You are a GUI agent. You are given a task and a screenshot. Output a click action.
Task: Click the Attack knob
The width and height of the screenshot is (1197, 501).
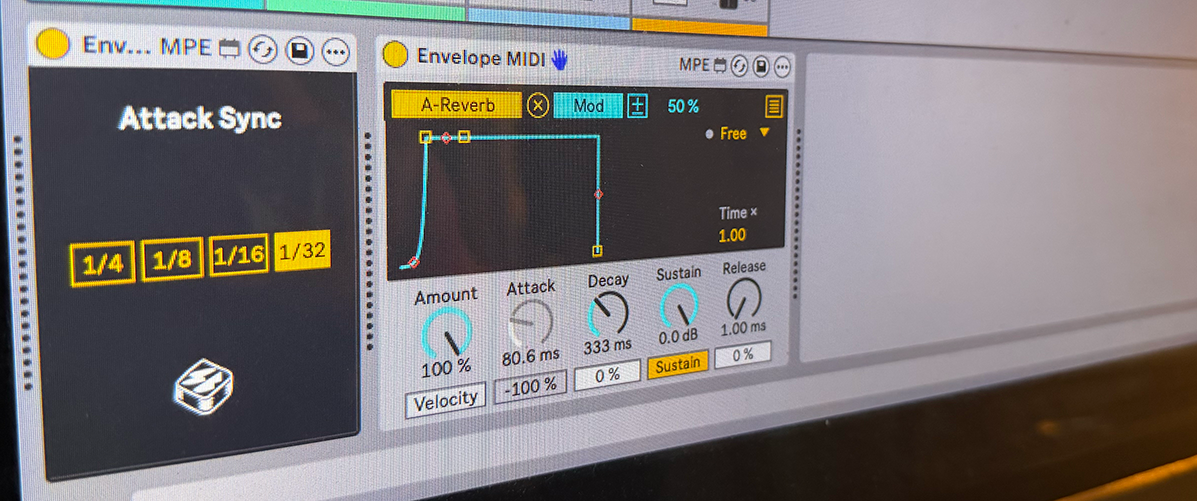pos(531,322)
